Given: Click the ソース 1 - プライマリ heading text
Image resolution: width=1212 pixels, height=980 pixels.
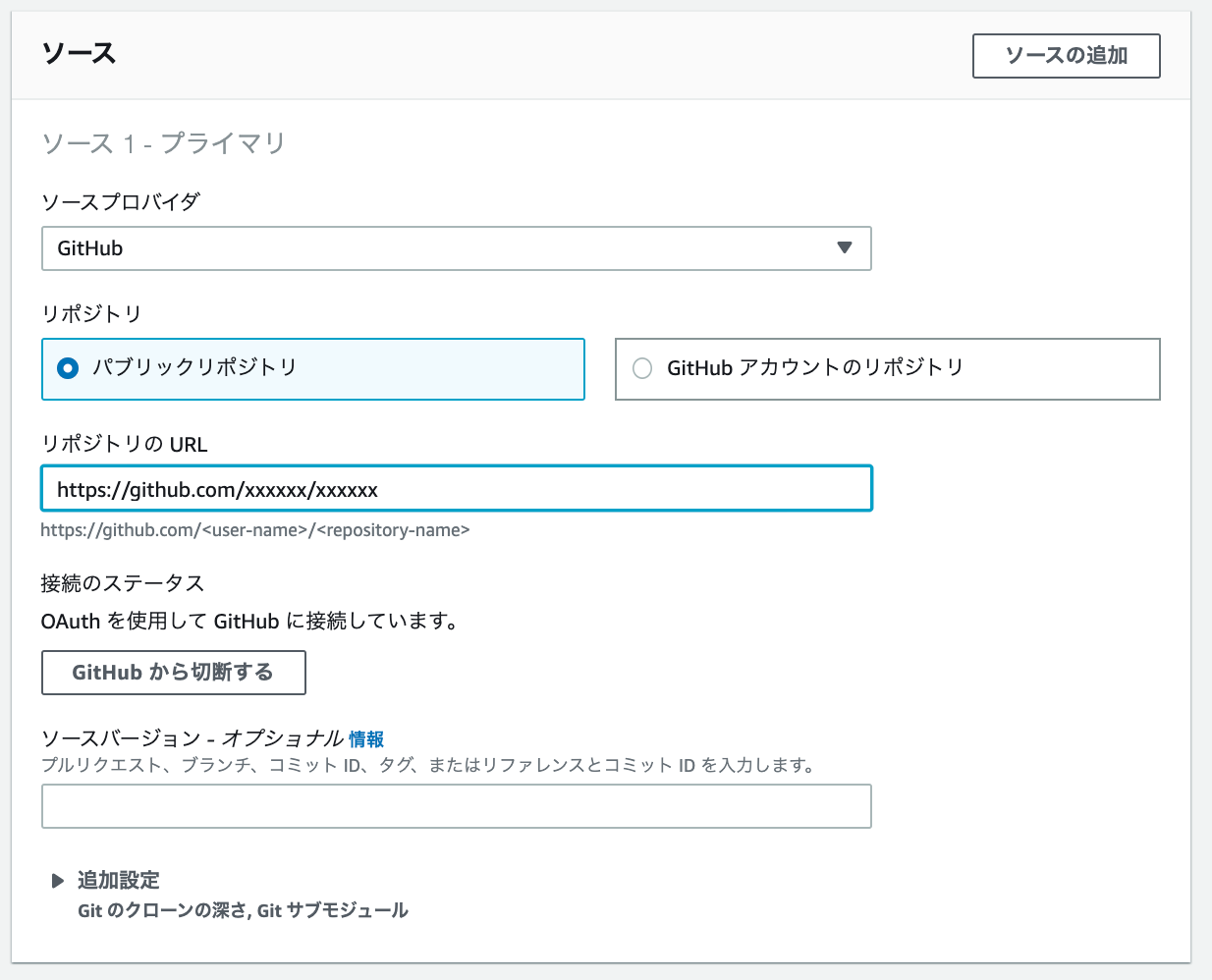Looking at the screenshot, I should click(163, 143).
